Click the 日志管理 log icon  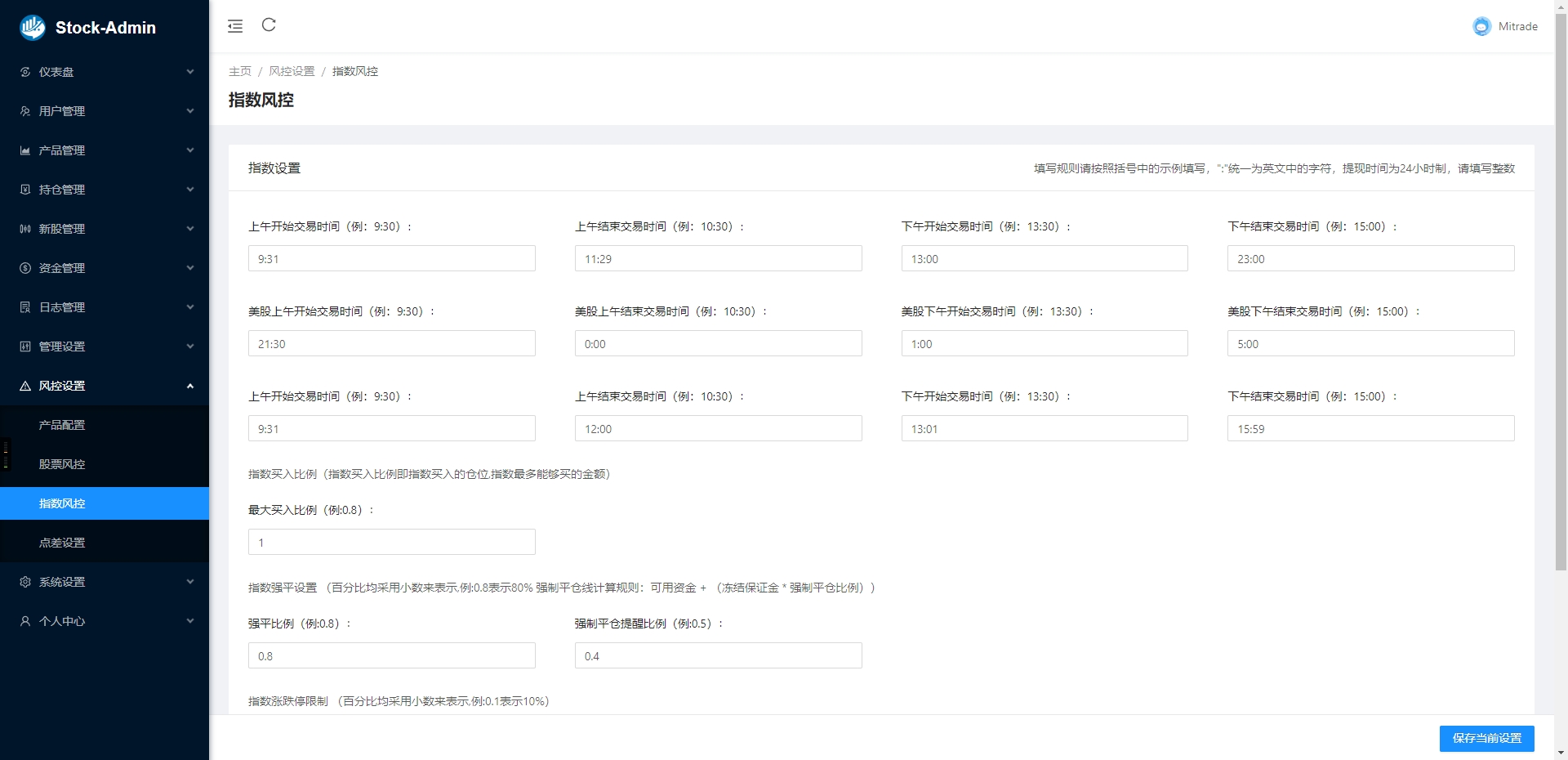click(25, 307)
